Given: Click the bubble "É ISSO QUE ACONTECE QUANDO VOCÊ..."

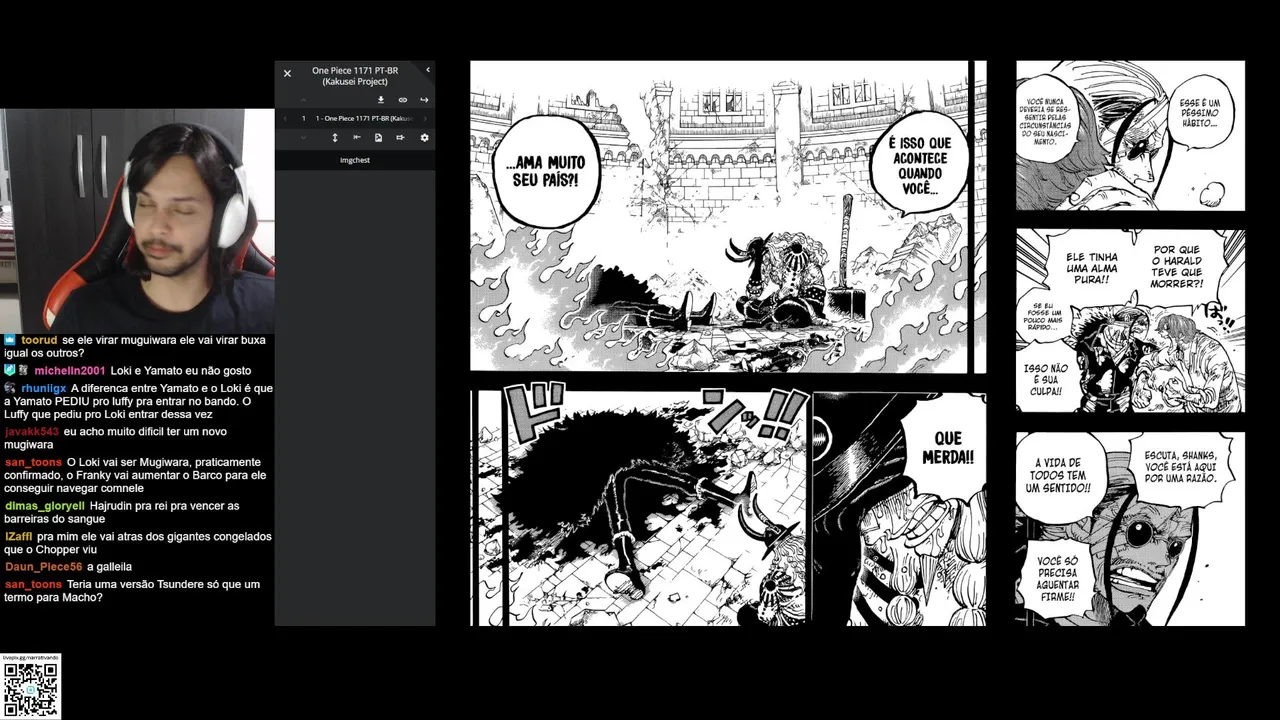Looking at the screenshot, I should (919, 165).
